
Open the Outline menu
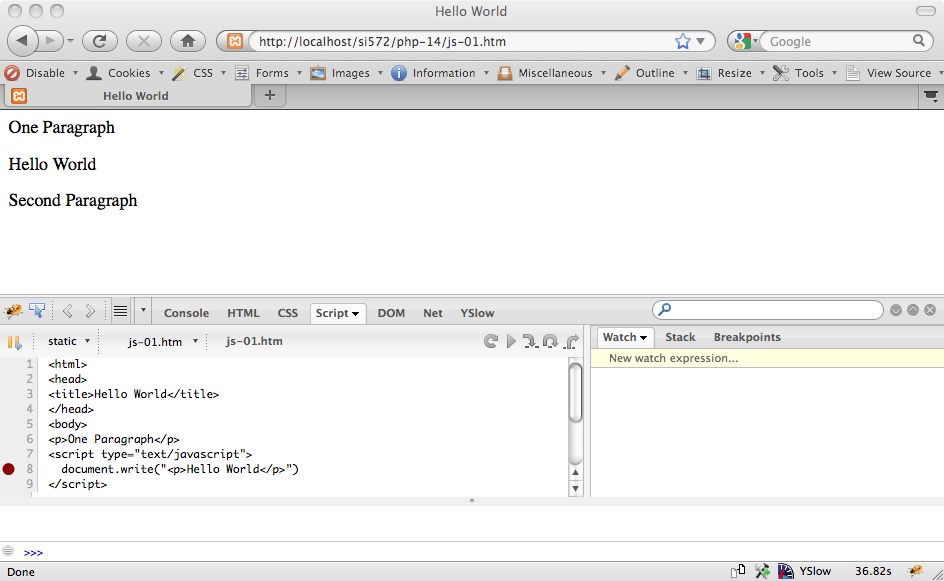(x=651, y=73)
